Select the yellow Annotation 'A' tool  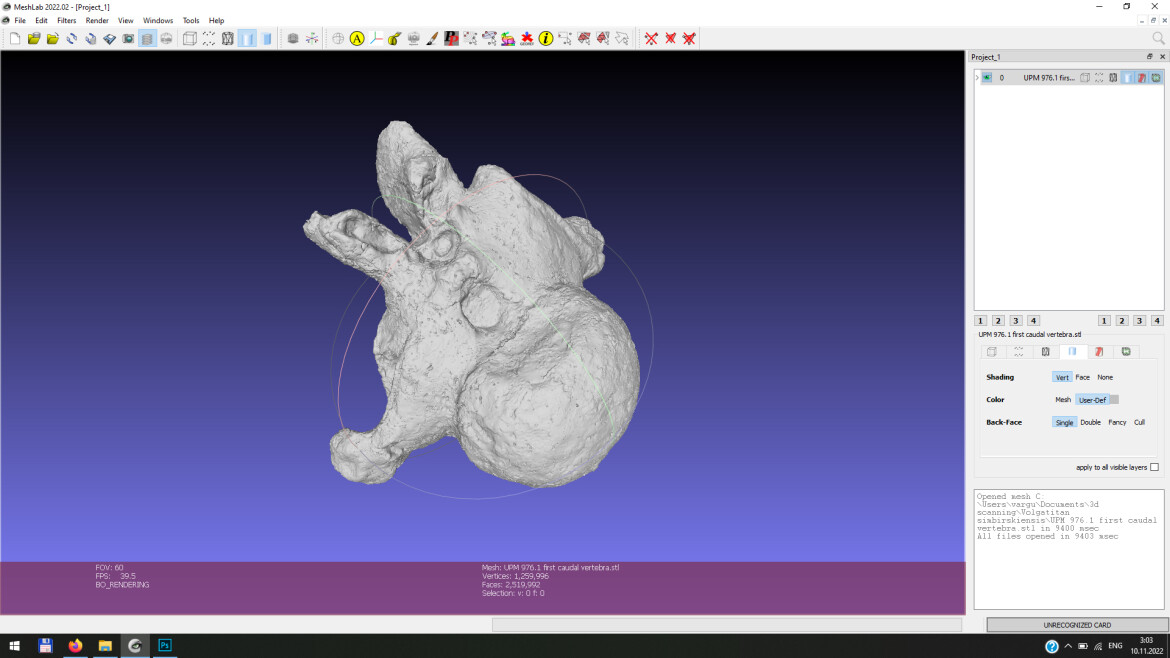pyautogui.click(x=357, y=38)
